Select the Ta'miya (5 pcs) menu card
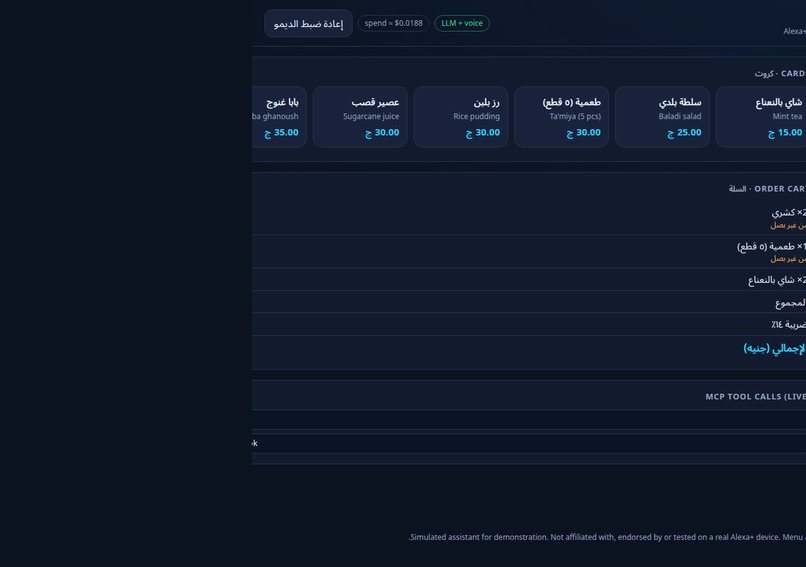 click(561, 117)
